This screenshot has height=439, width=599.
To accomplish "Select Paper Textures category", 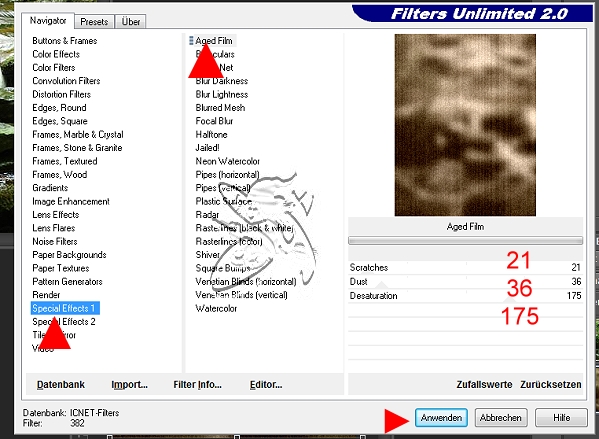I will click(60, 268).
